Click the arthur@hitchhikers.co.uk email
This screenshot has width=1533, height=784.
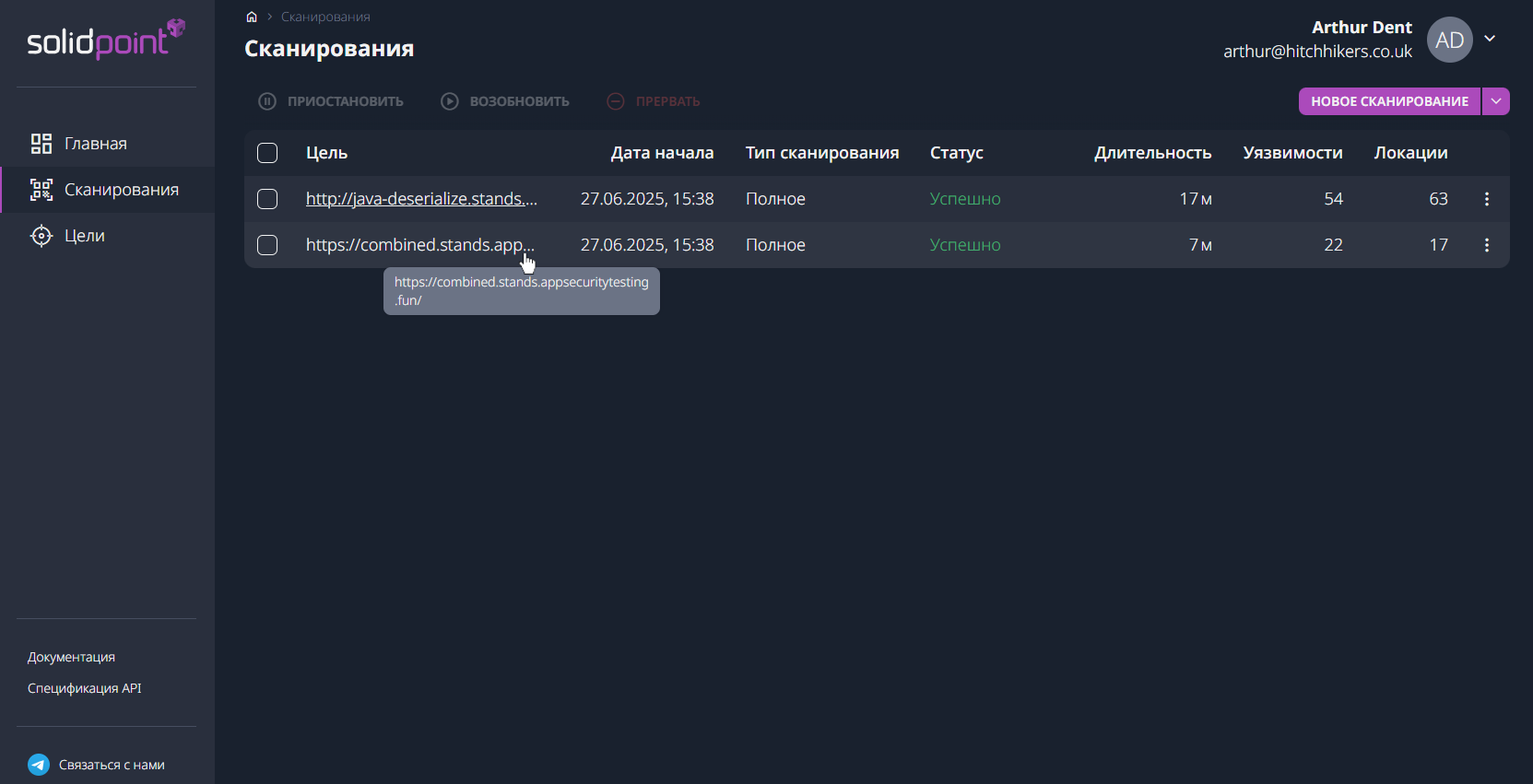pyautogui.click(x=1317, y=52)
